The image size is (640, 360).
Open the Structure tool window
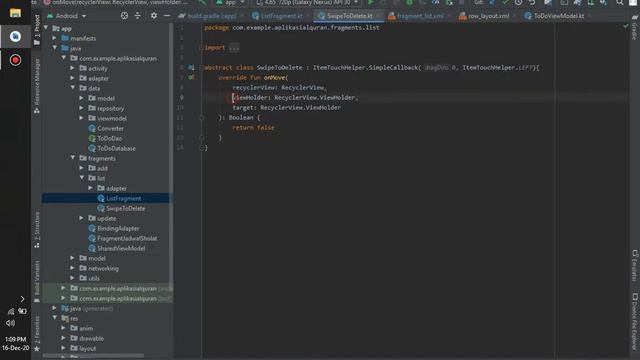(37, 229)
